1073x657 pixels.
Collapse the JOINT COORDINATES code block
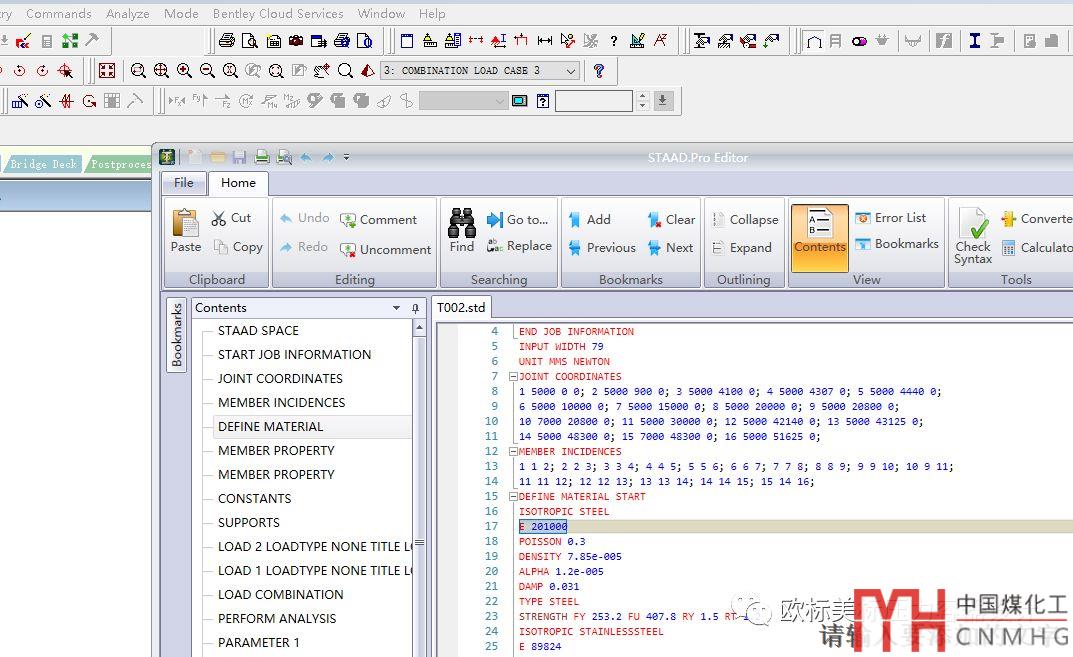[x=513, y=377]
